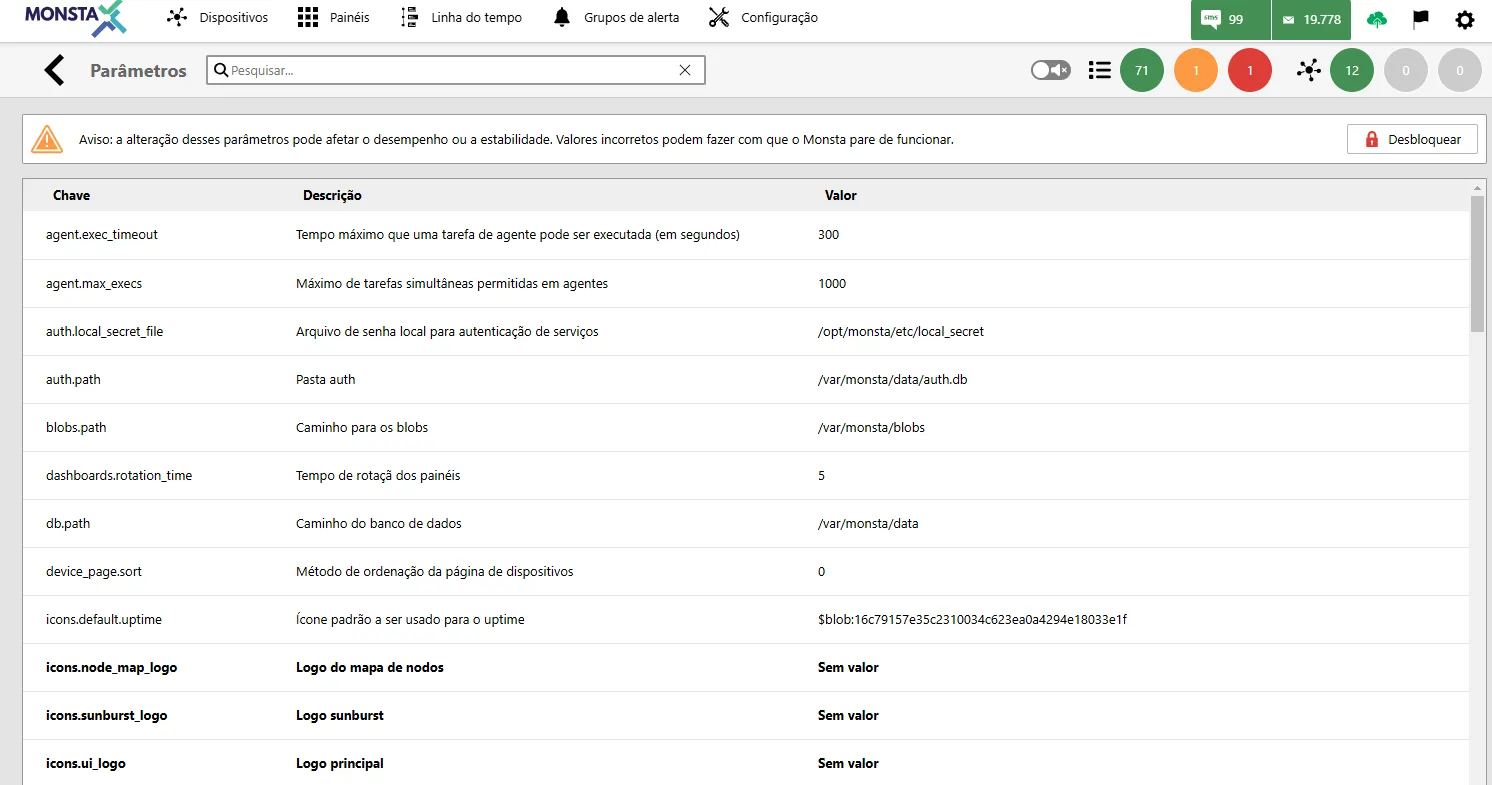The width and height of the screenshot is (1492, 785).
Task: Open the Dispositivos menu
Action: pos(217,18)
